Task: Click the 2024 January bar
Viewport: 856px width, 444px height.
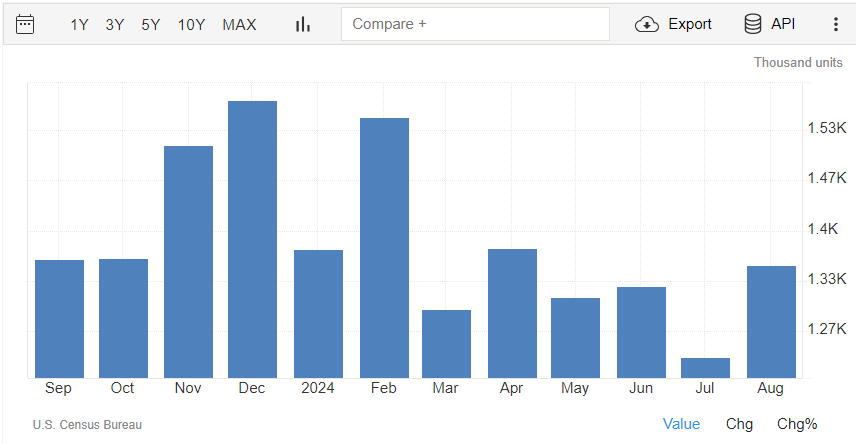Action: coord(318,314)
